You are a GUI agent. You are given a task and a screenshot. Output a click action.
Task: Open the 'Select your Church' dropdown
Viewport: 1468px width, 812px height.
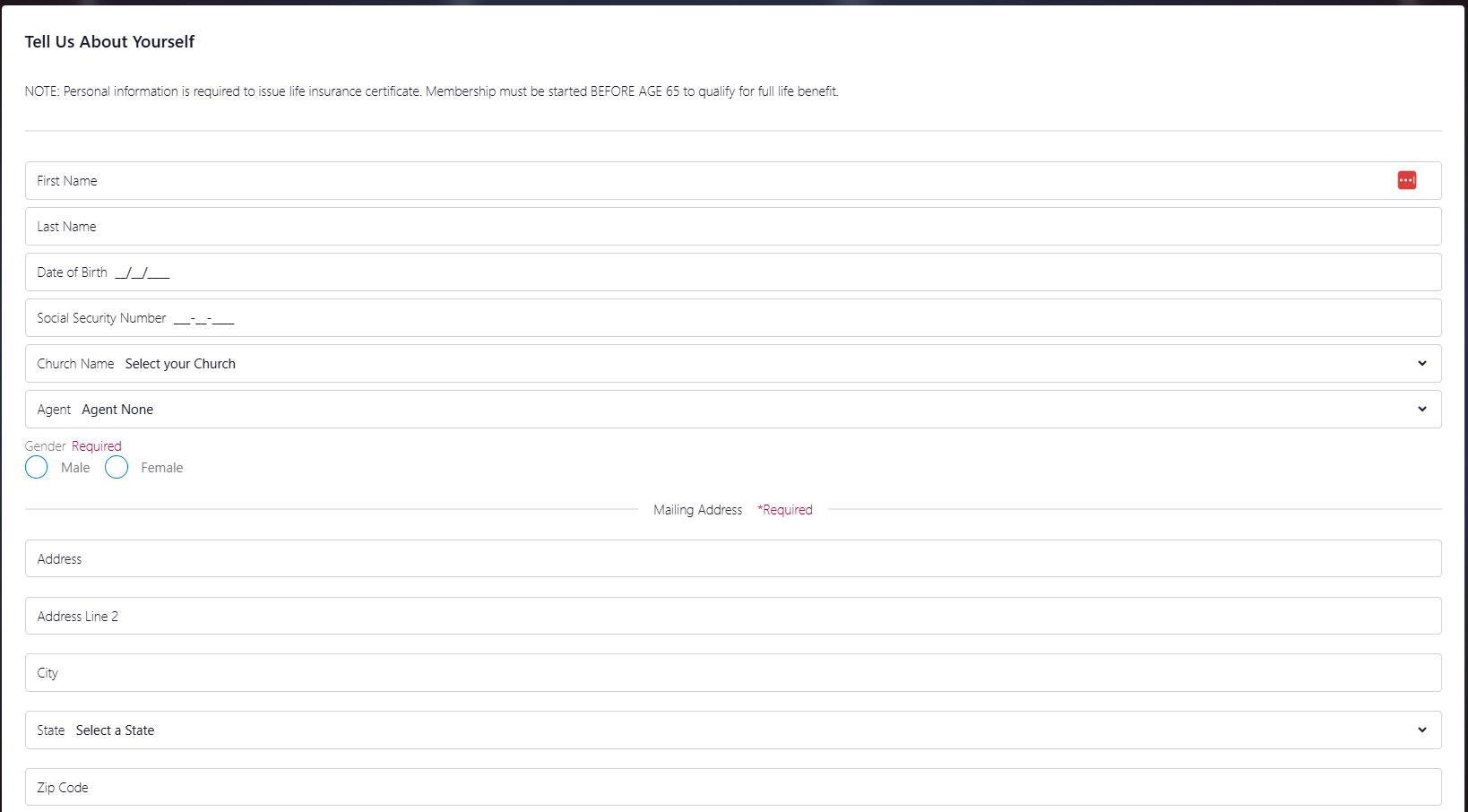(x=717, y=364)
